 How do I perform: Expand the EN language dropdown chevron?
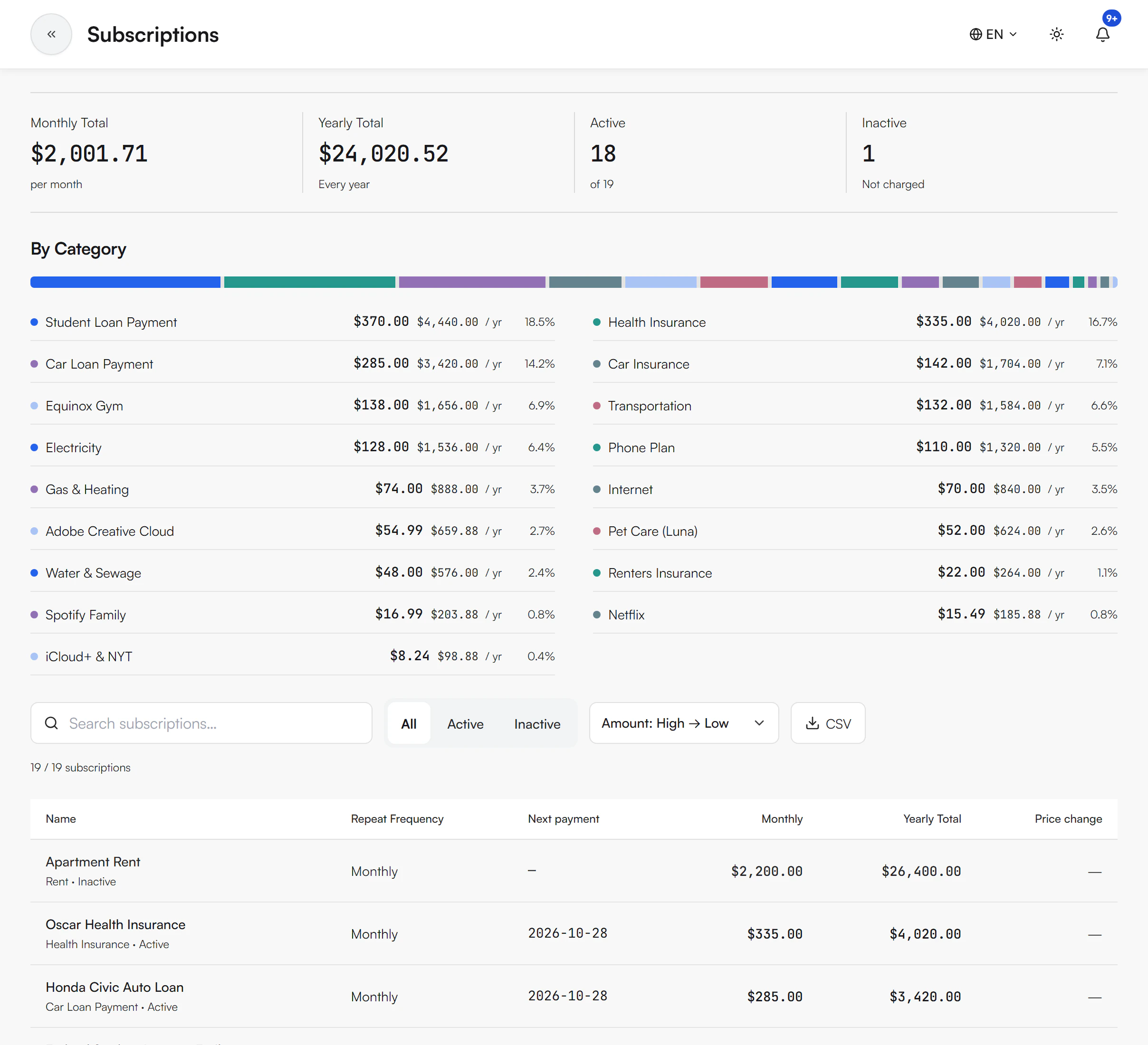coord(1013,34)
